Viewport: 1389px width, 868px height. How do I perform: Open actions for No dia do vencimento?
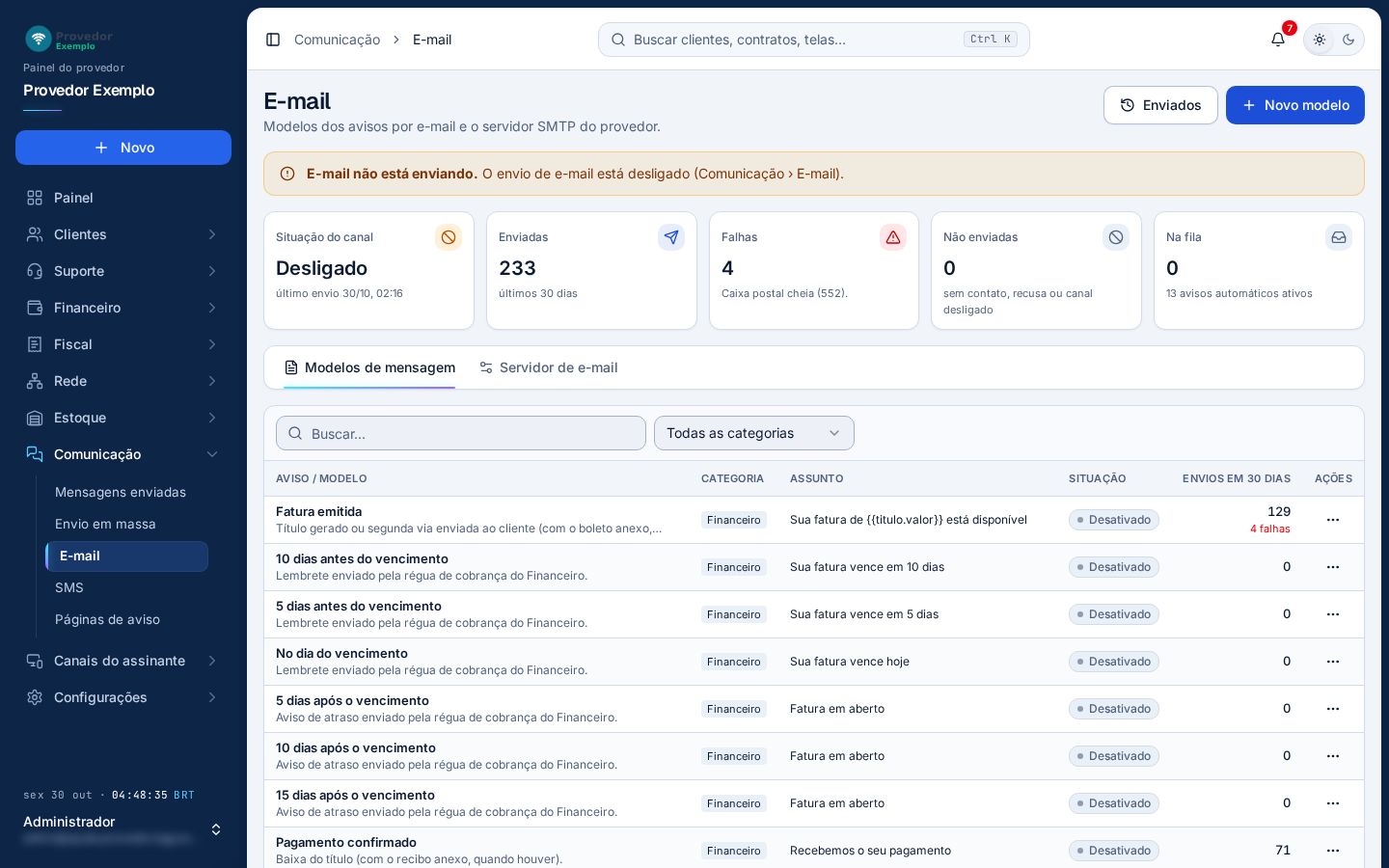(1333, 662)
